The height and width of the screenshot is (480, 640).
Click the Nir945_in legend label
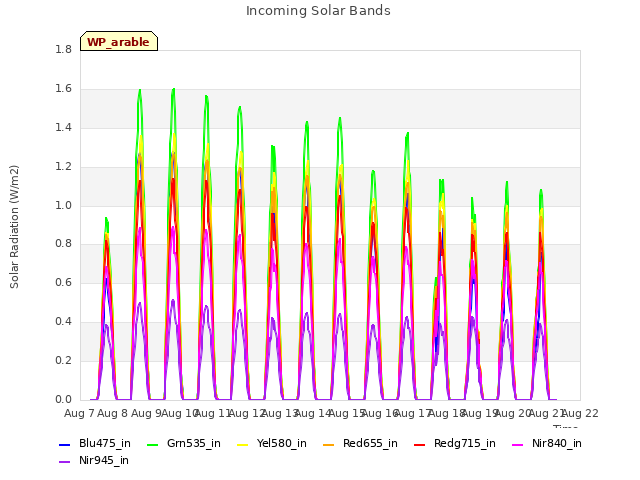coord(104,461)
